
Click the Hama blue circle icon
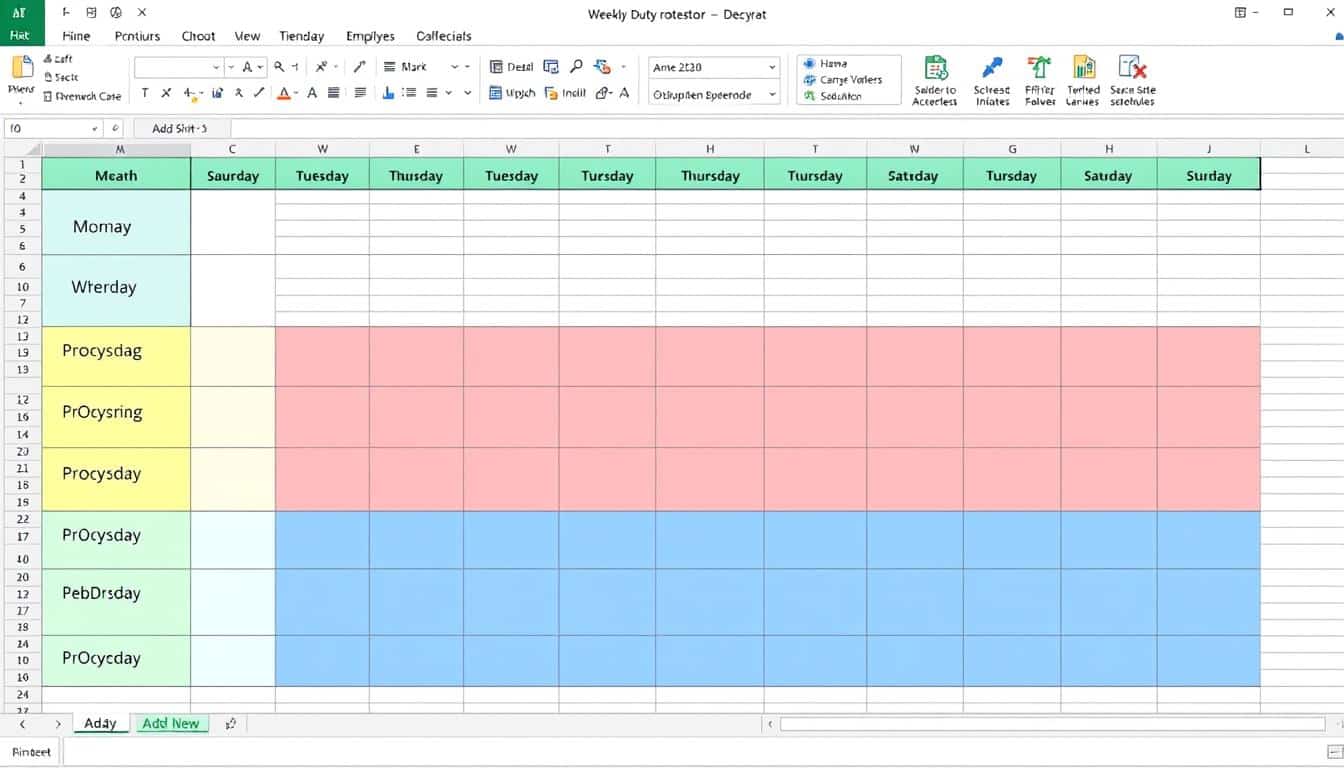pos(809,64)
